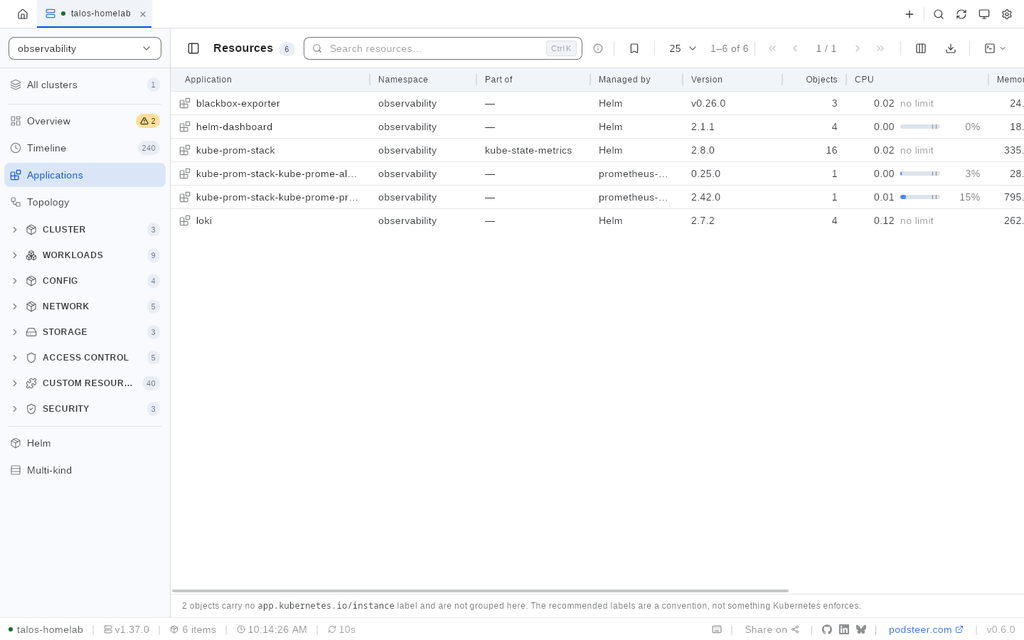Image resolution: width=1024 pixels, height=640 pixels.
Task: Go to next page chevron
Action: tap(857, 48)
